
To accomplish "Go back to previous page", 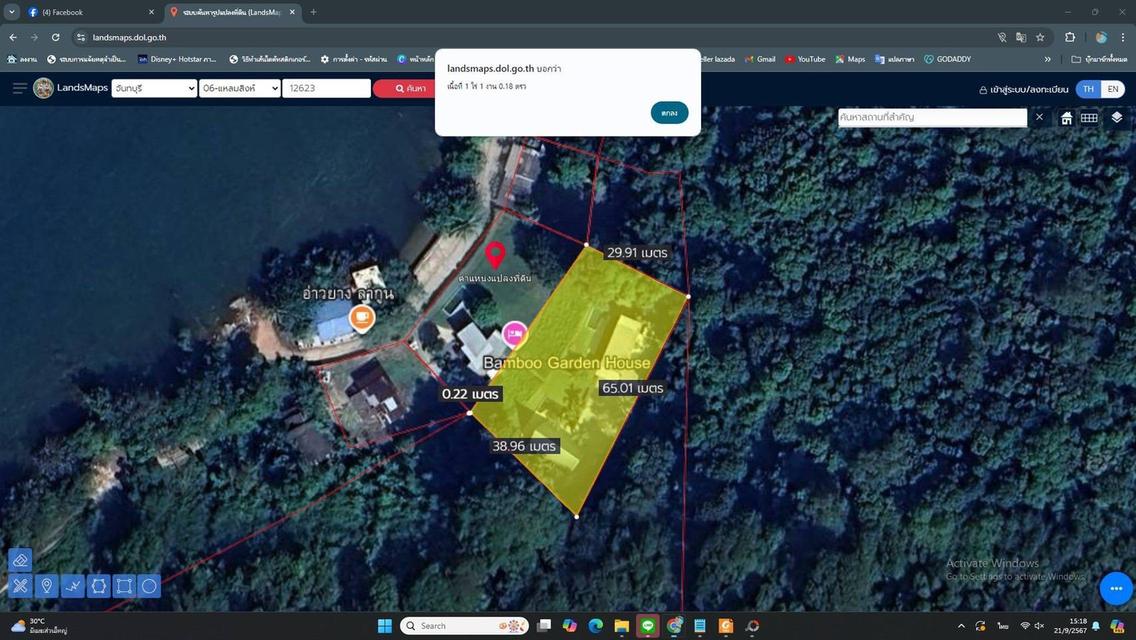I will pyautogui.click(x=13, y=37).
